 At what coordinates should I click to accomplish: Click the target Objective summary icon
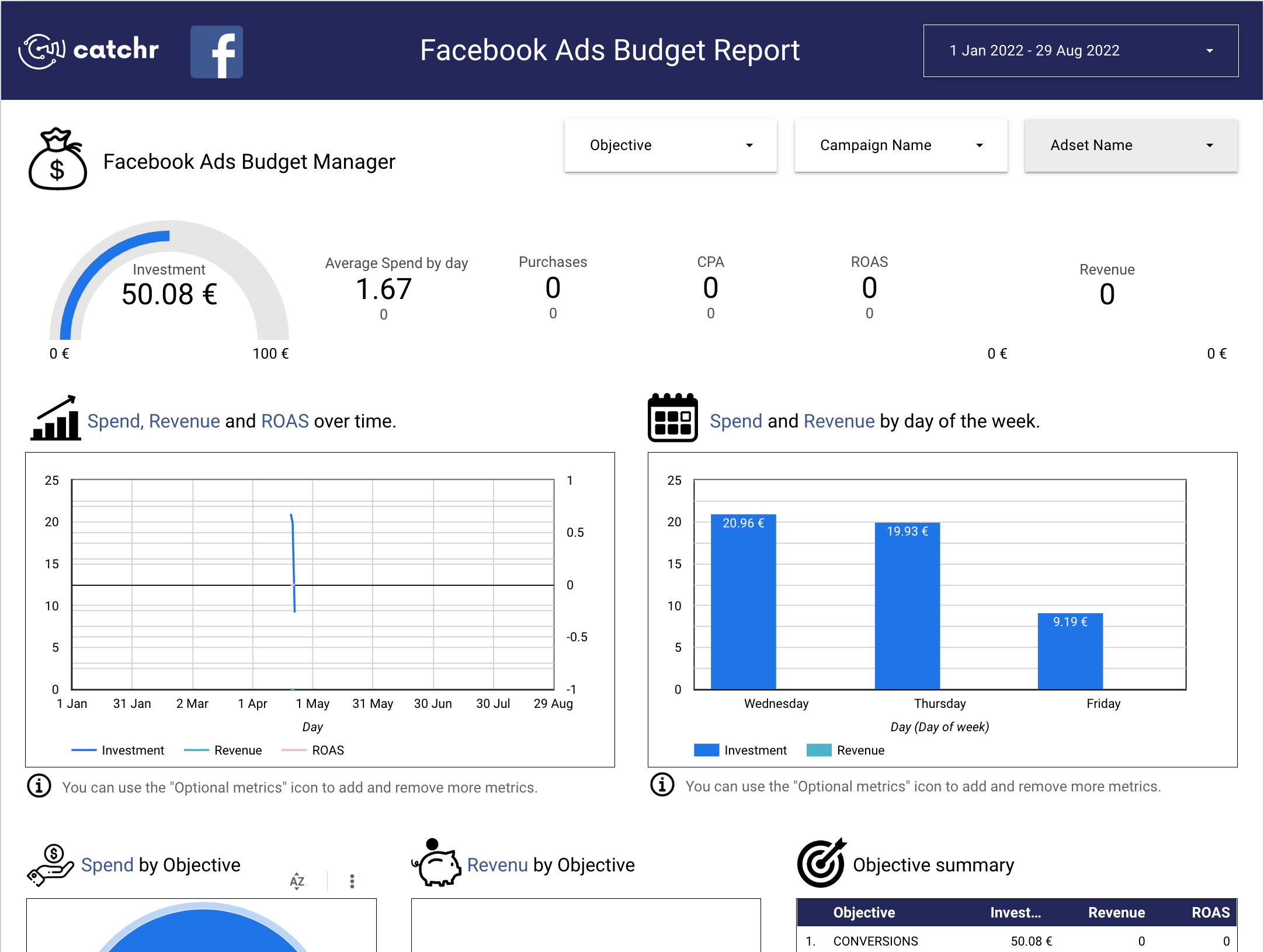(x=821, y=863)
